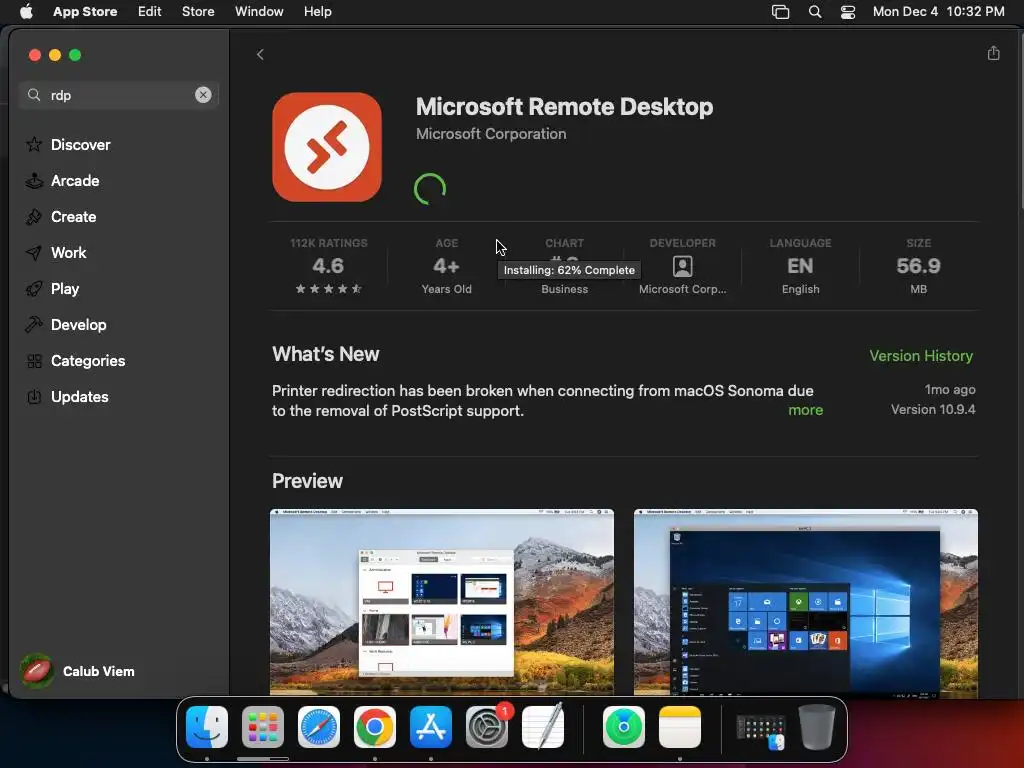Image resolution: width=1024 pixels, height=768 pixels.
Task: Open Launchpad from the Dock
Action: pyautogui.click(x=263, y=727)
